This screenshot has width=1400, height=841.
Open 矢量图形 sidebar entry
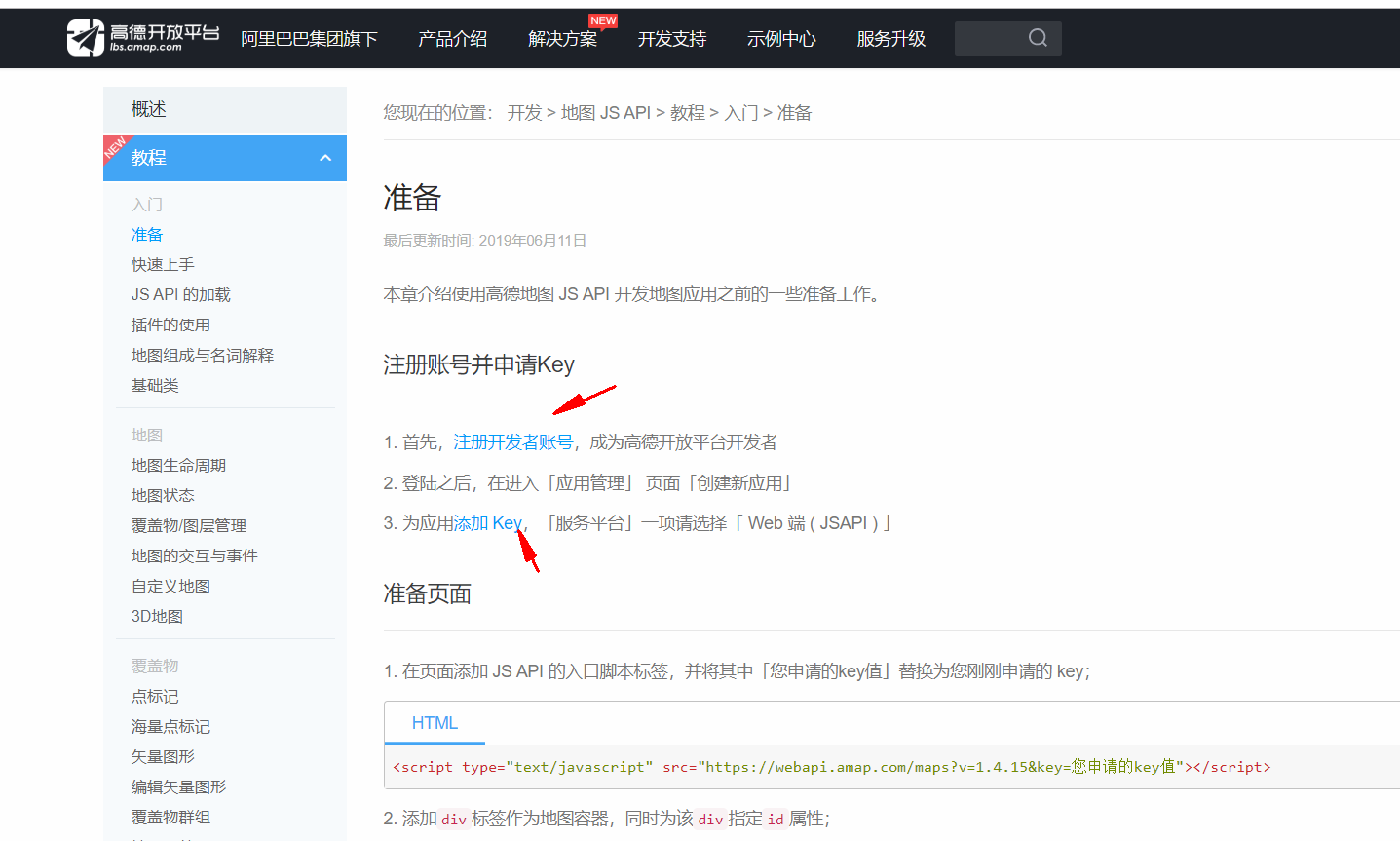tap(163, 757)
